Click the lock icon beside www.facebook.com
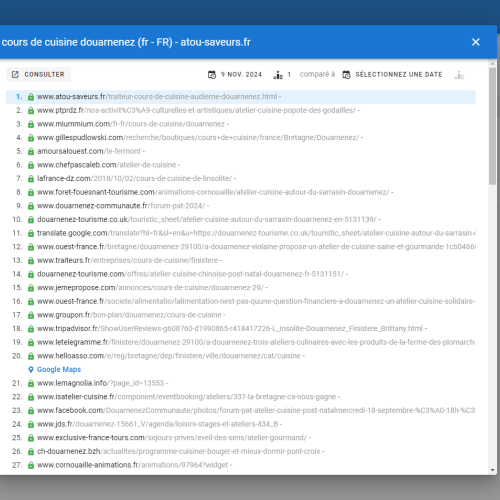The width and height of the screenshot is (500, 500). coord(31,411)
